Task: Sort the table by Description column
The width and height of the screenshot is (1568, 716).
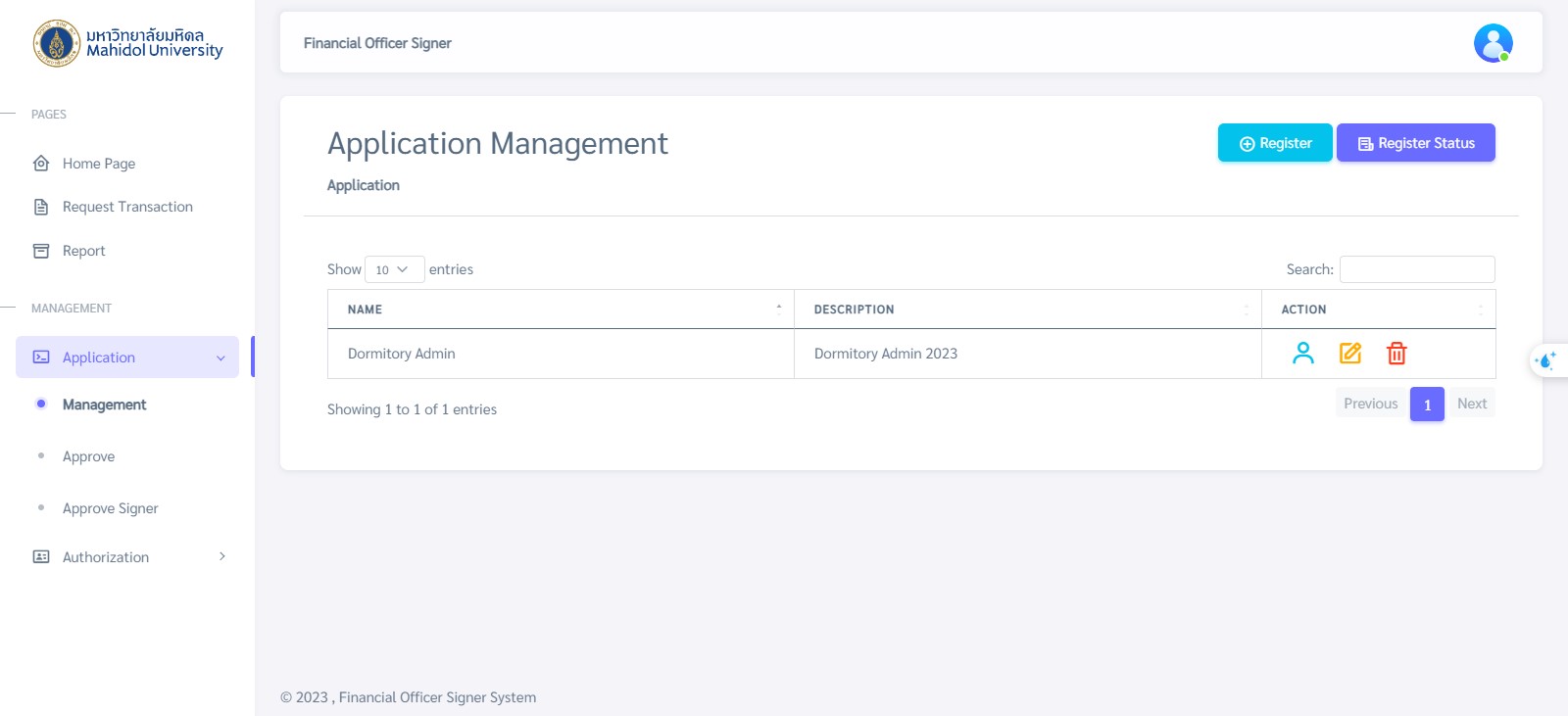Action: pos(1027,310)
